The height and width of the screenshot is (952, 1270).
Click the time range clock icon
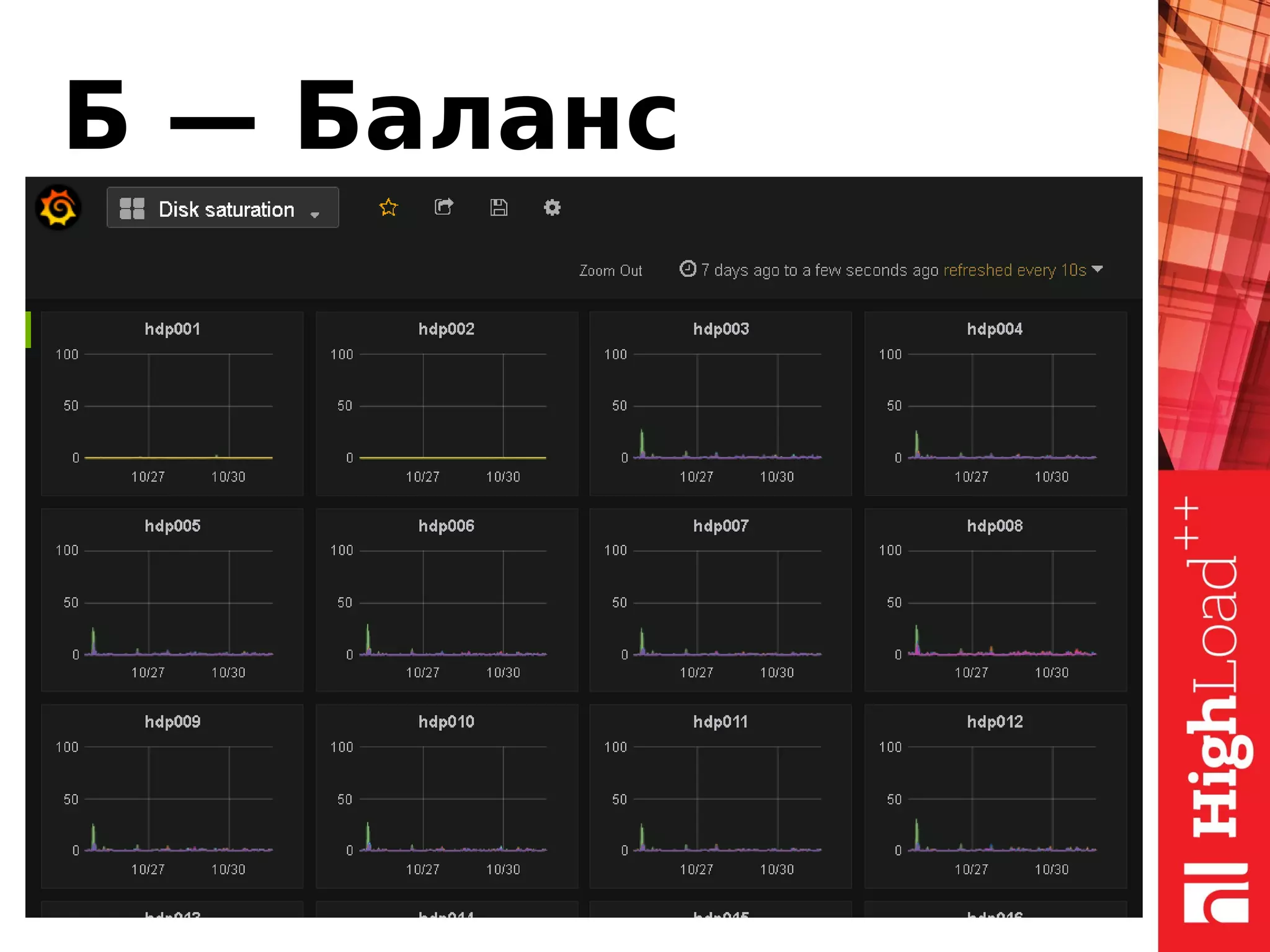coord(688,269)
